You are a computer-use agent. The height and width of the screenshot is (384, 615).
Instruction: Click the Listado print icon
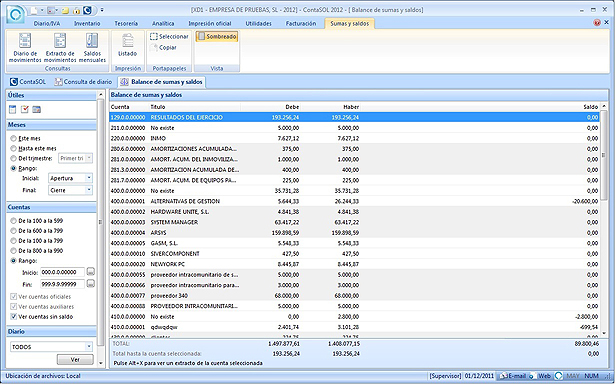point(127,45)
